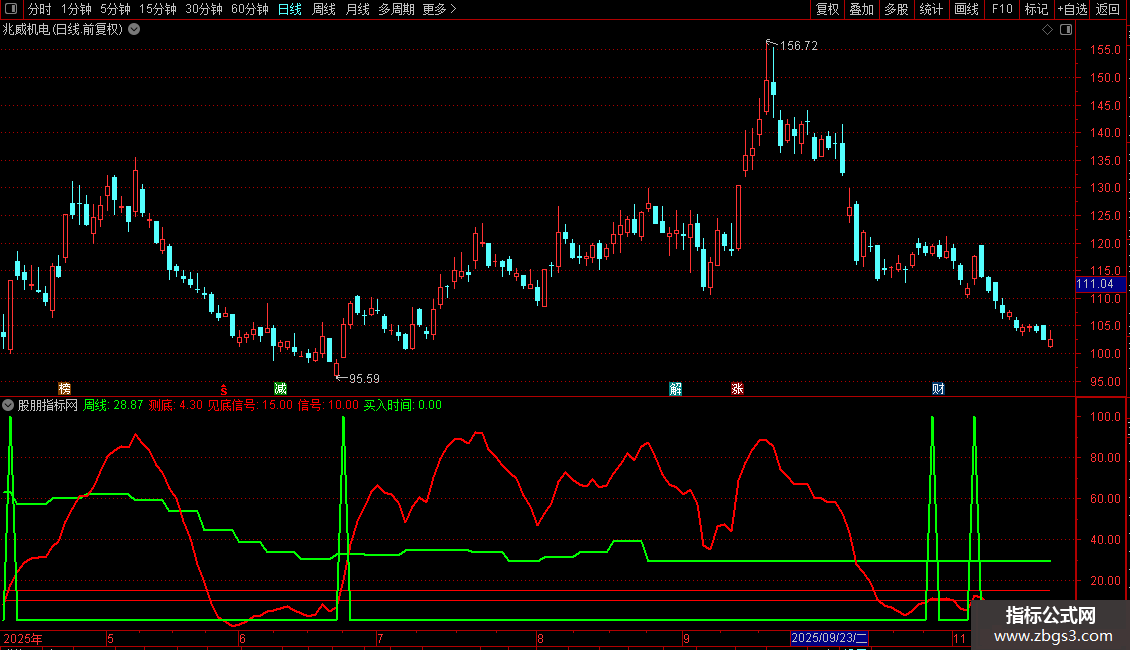Open the 多股 multi-stock view

coord(896,9)
